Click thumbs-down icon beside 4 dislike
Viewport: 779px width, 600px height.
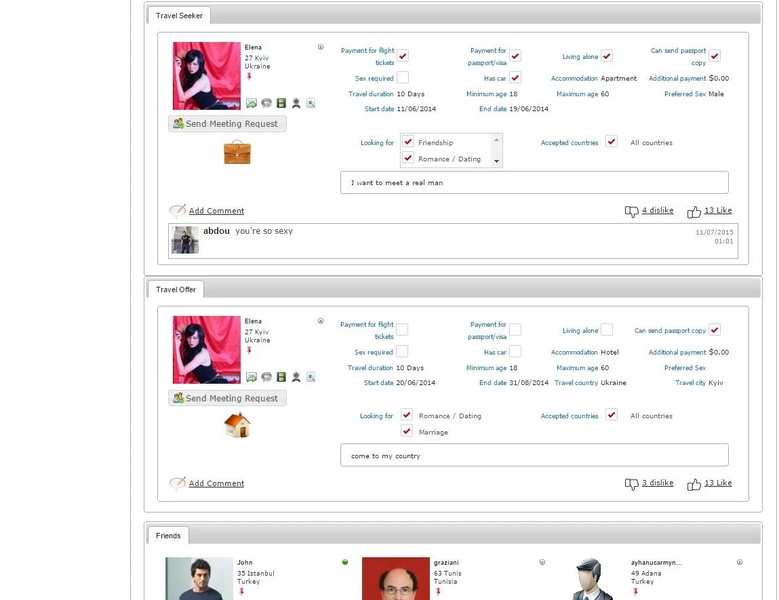pos(631,212)
